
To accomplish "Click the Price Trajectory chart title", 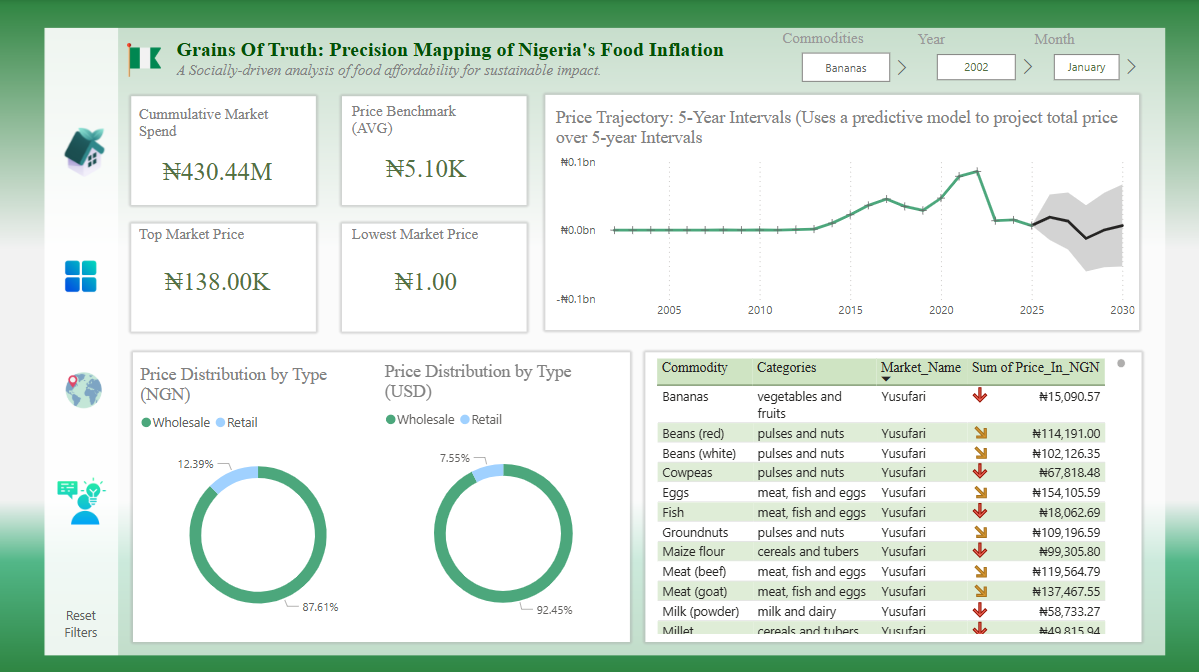I will click(x=837, y=127).
